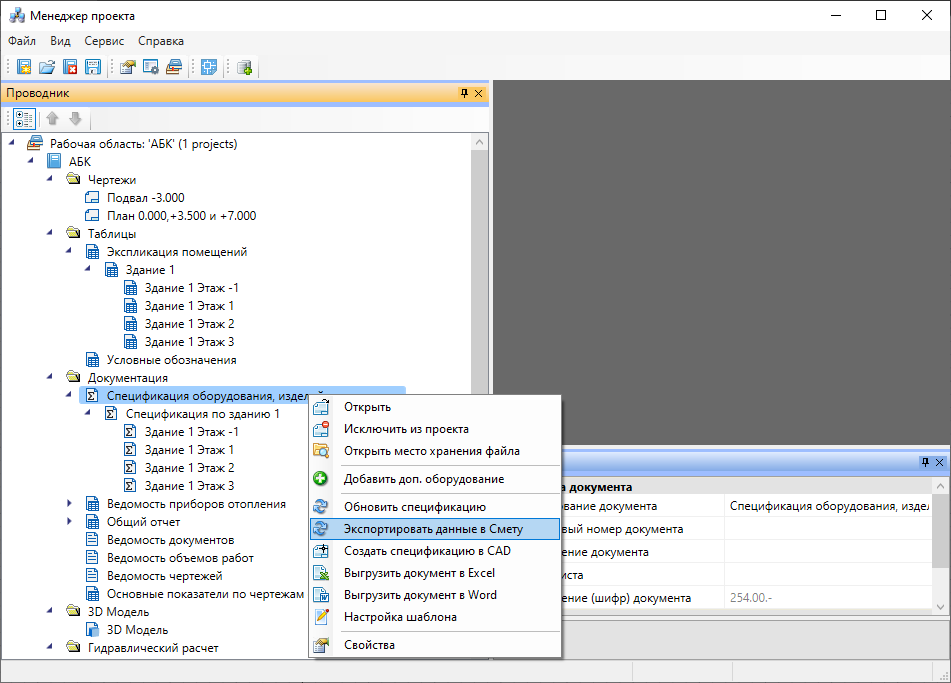Click the new project toolbar icon
Viewport: 951px width, 683px height.
point(24,67)
